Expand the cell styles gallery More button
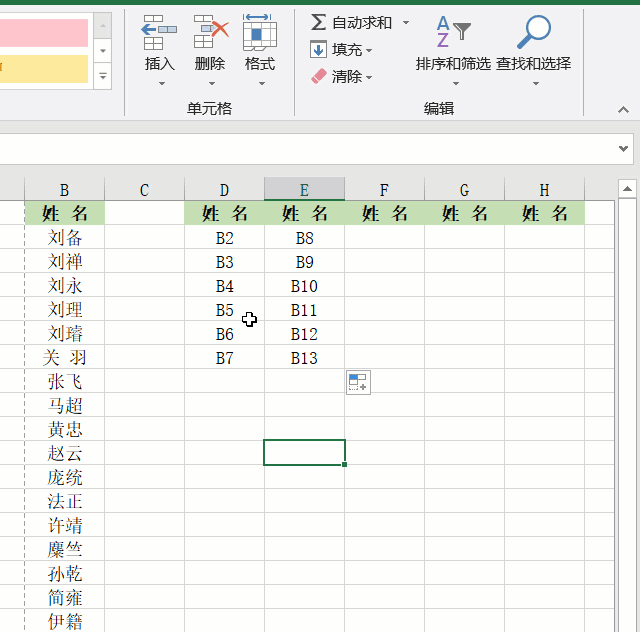This screenshot has width=640, height=632. pyautogui.click(x=103, y=76)
